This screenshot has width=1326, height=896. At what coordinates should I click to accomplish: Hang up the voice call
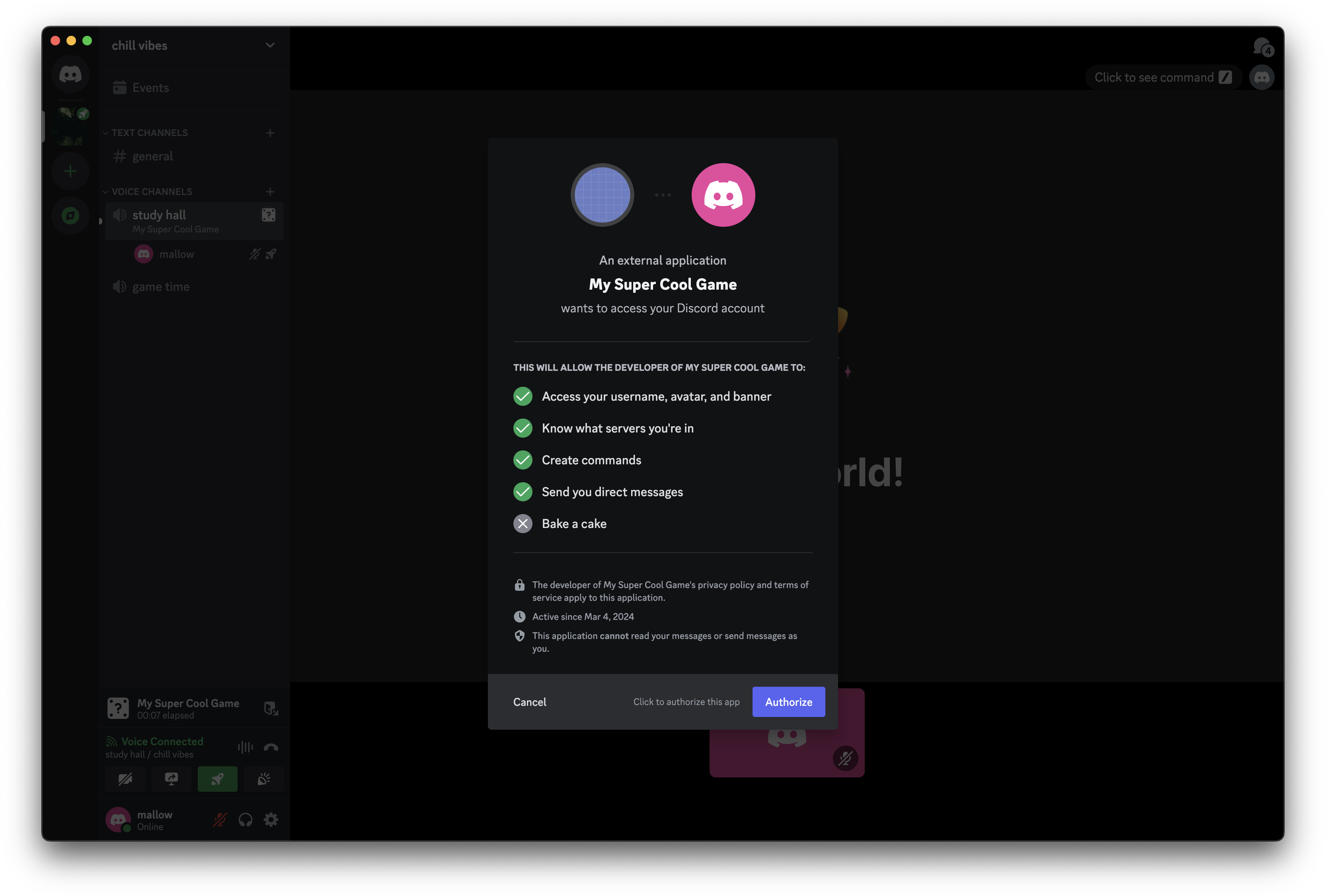271,748
